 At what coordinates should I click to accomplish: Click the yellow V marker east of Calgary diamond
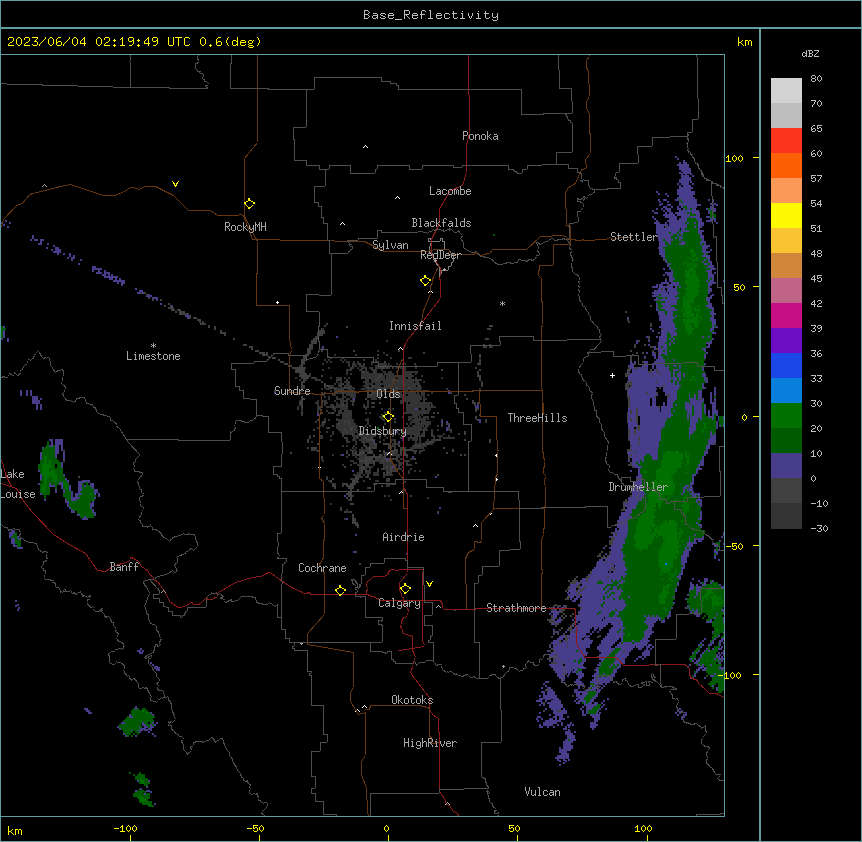(x=429, y=584)
